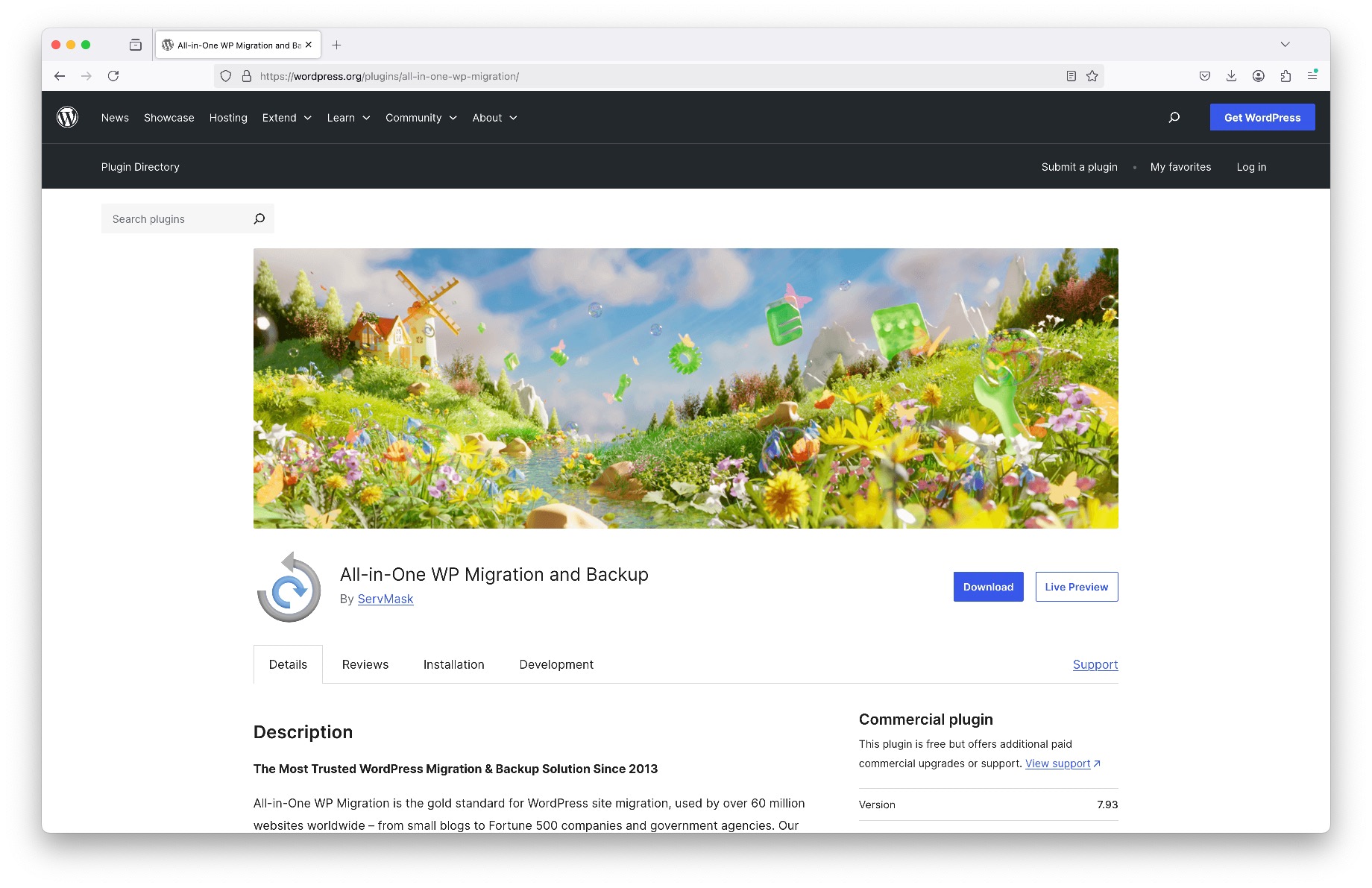The image size is (1372, 888).
Task: Go back with browser back arrow
Action: click(x=60, y=76)
